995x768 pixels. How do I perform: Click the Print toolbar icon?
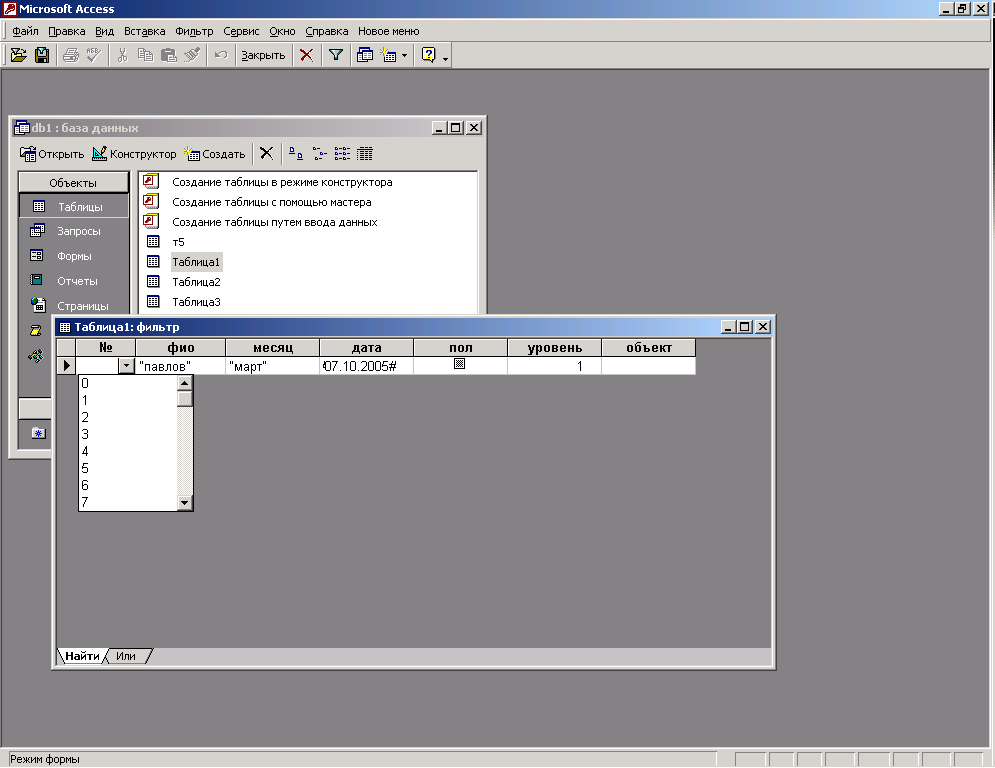(70, 55)
